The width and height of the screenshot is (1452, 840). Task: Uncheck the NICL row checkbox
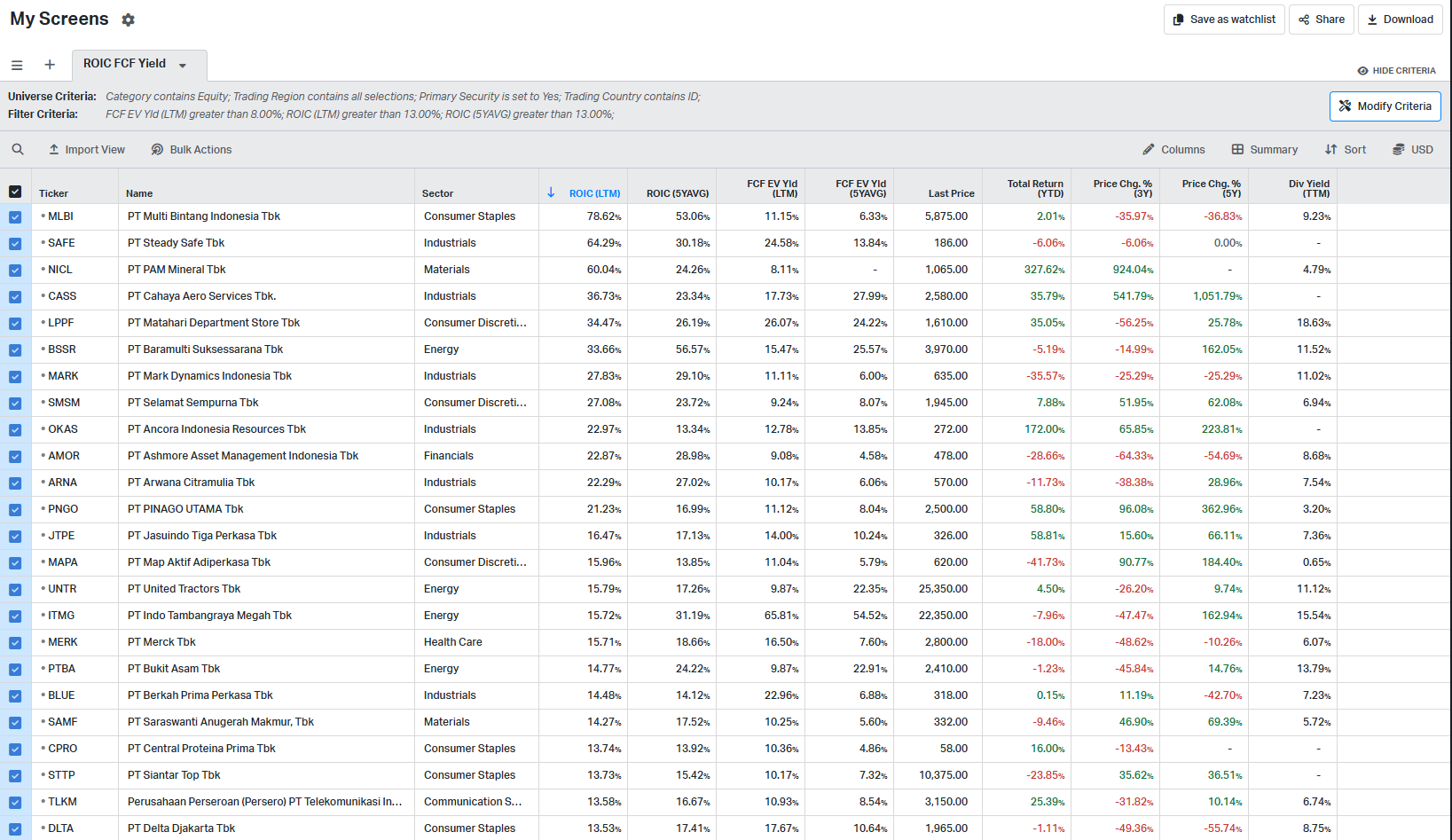[15, 270]
